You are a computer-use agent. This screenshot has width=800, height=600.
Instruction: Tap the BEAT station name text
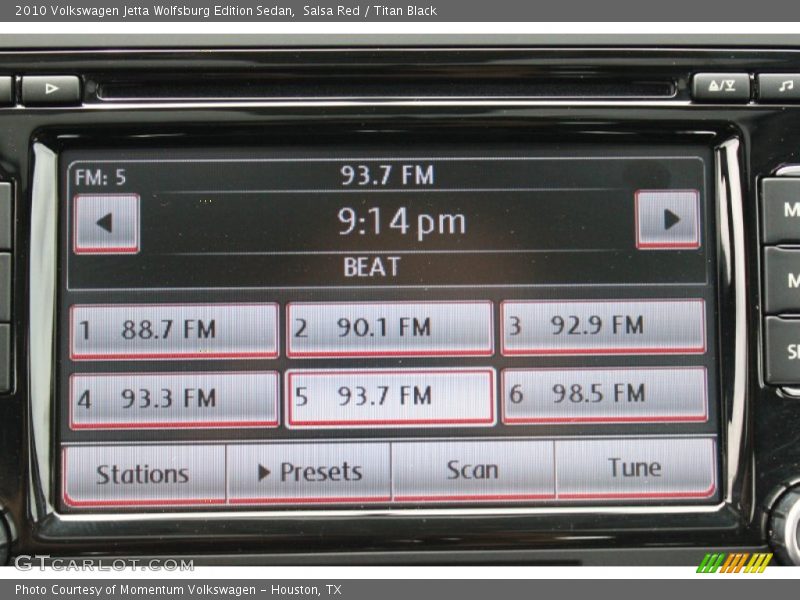(x=370, y=267)
